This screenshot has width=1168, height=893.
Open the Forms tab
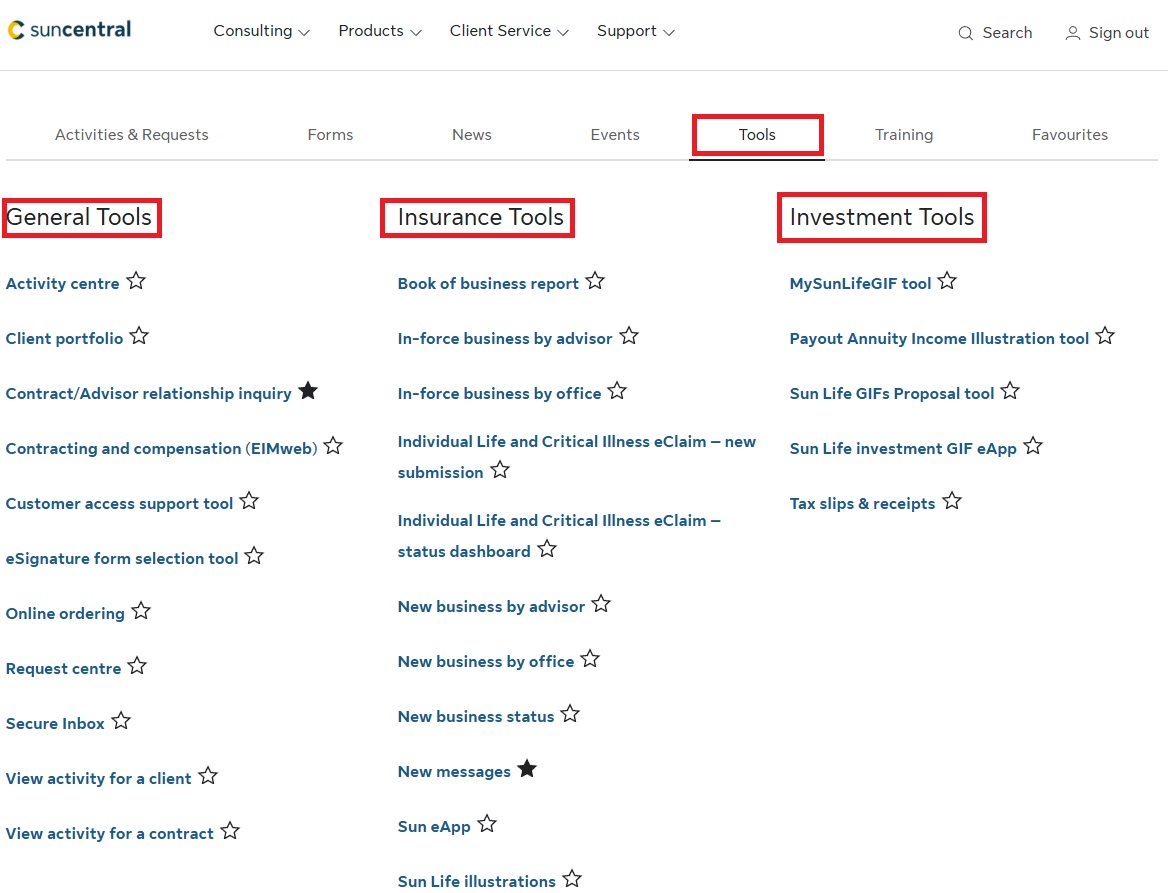(x=330, y=135)
